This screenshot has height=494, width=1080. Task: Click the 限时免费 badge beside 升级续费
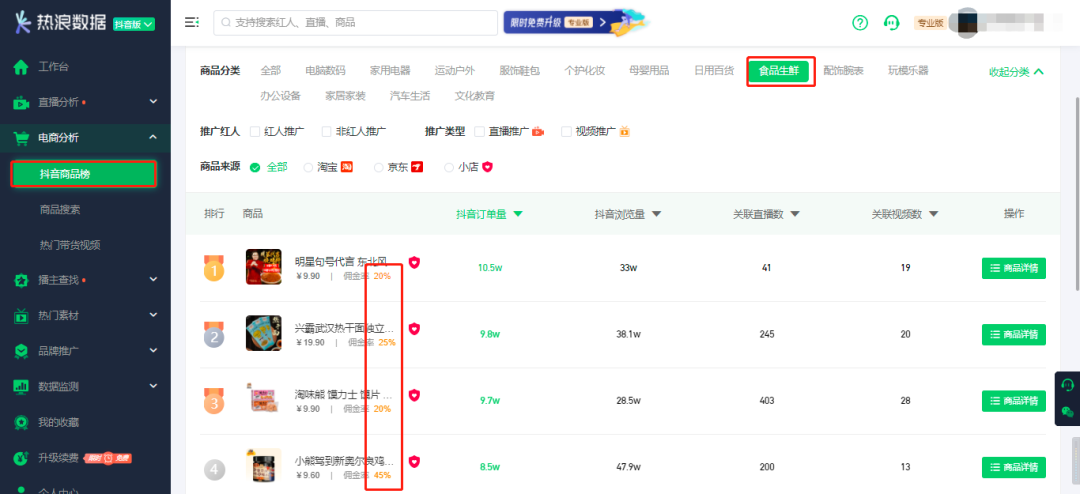pos(108,457)
